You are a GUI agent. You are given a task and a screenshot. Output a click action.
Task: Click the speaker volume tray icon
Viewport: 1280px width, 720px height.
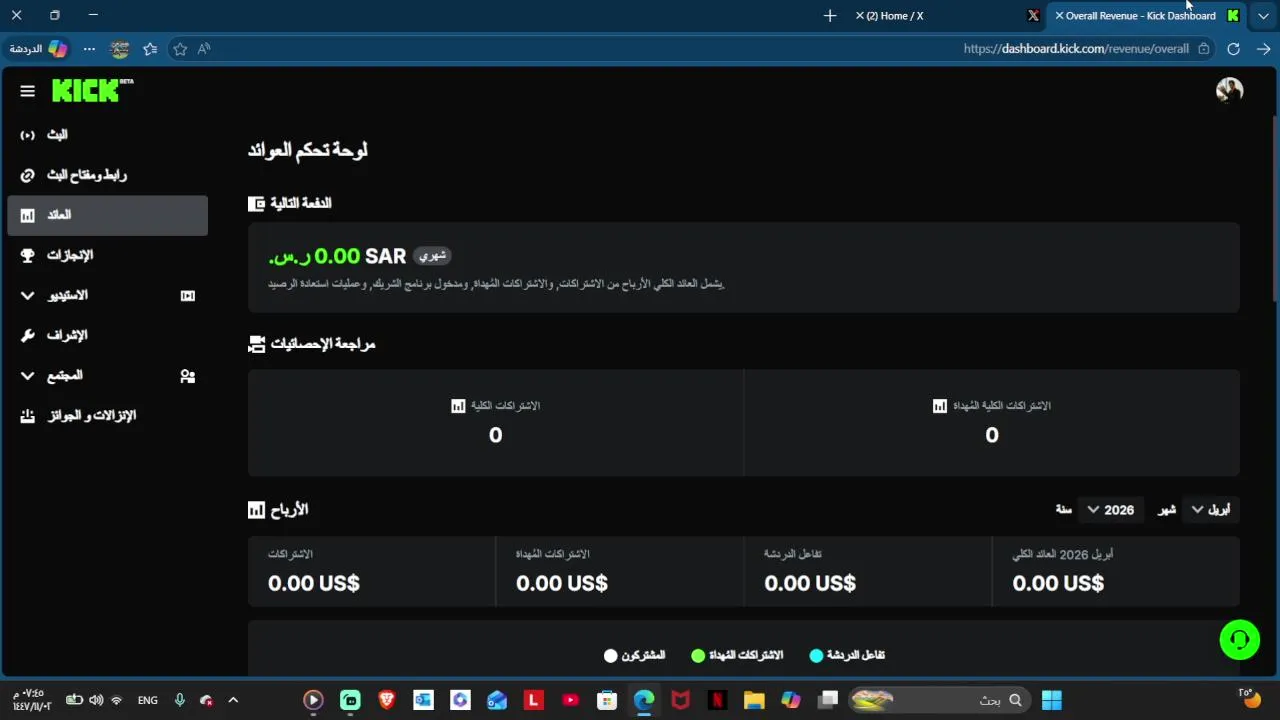[96, 700]
